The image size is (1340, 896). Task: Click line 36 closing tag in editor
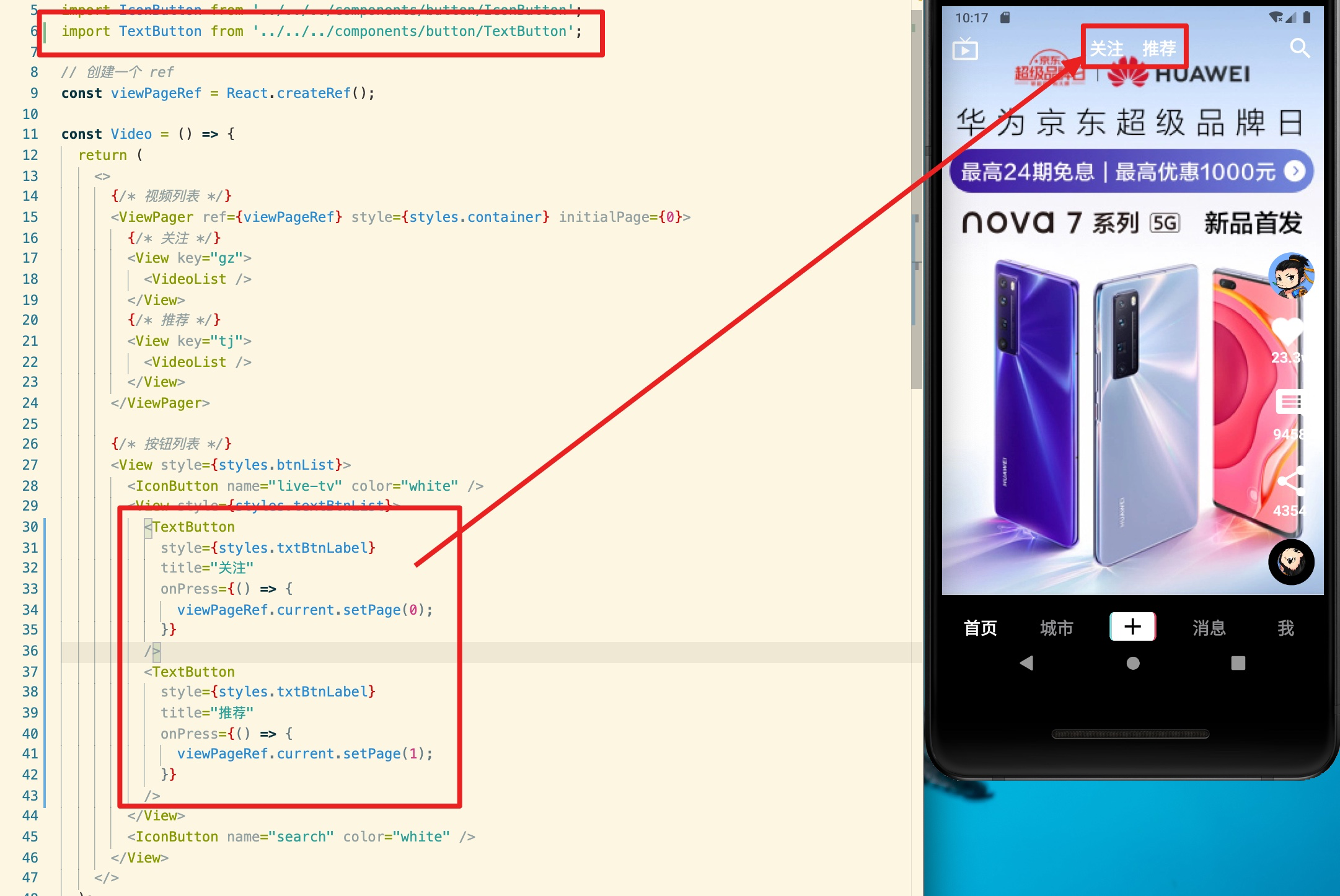[152, 651]
